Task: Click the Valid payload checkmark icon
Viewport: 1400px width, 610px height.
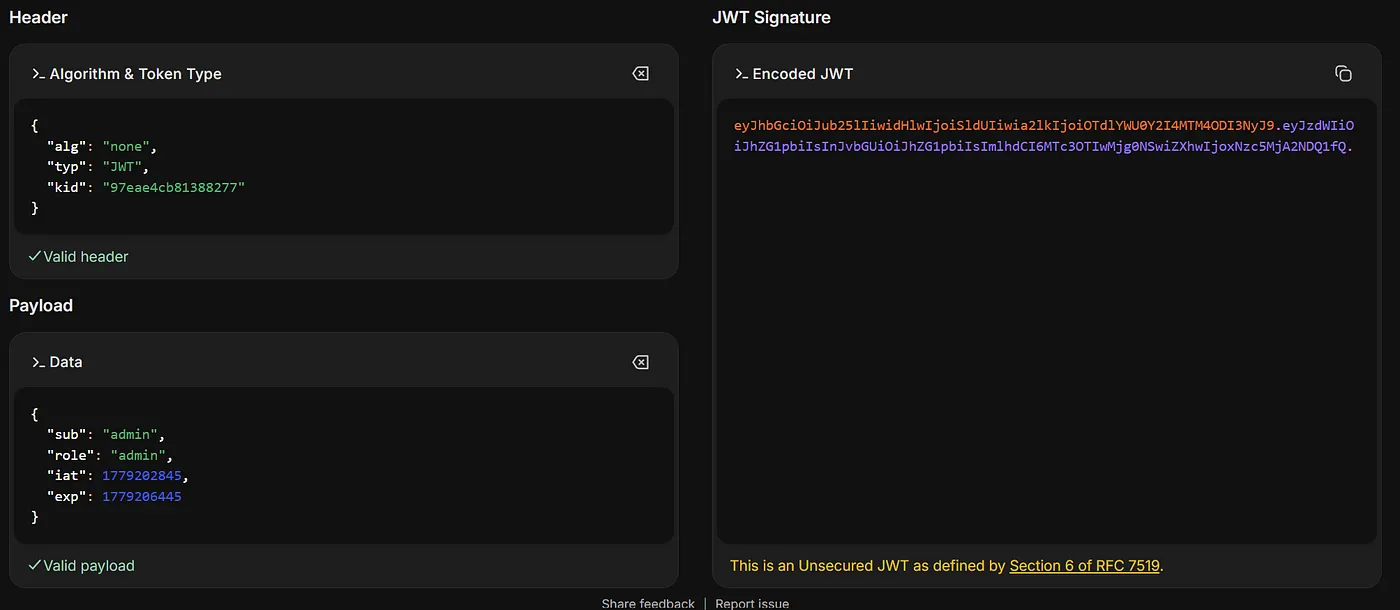Action: pyautogui.click(x=35, y=566)
